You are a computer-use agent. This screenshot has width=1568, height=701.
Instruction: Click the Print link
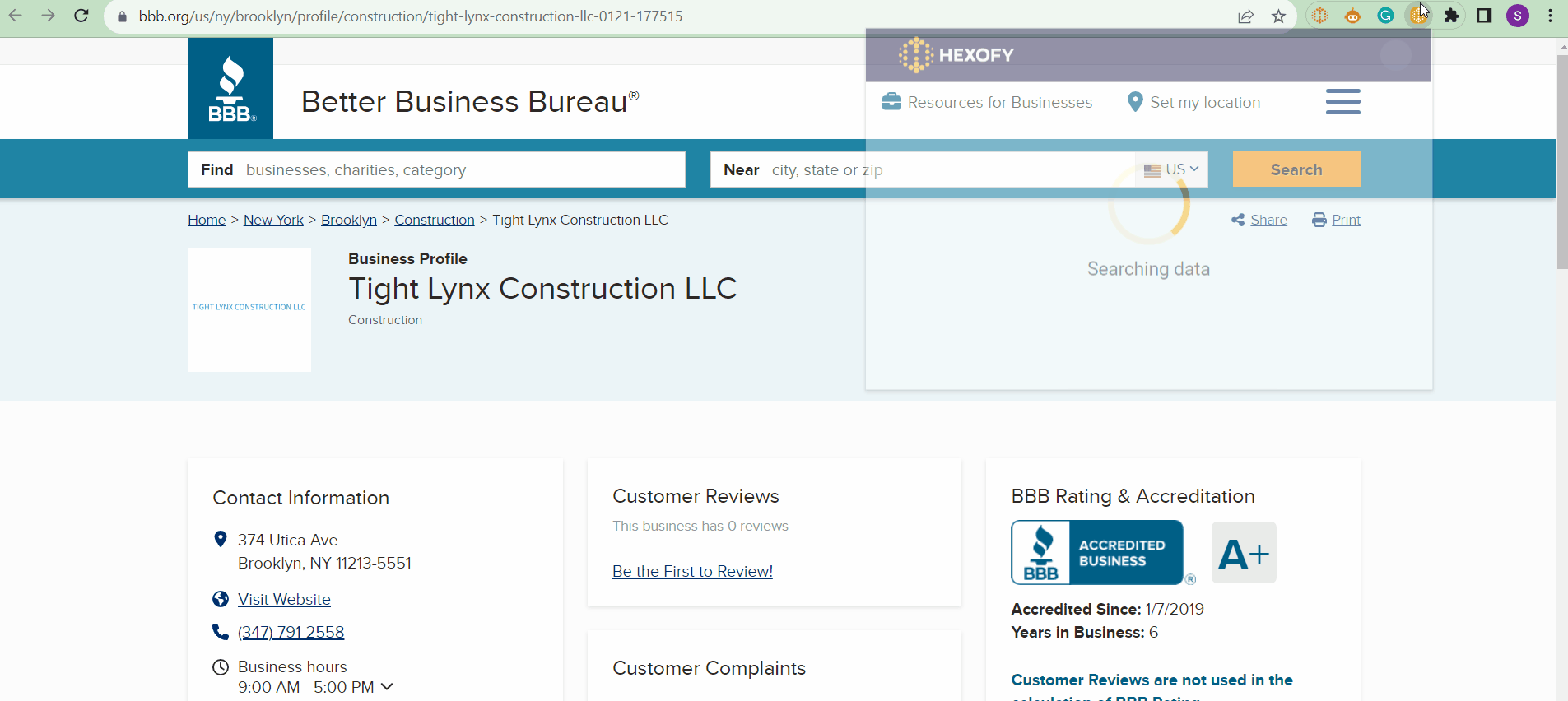(1346, 220)
